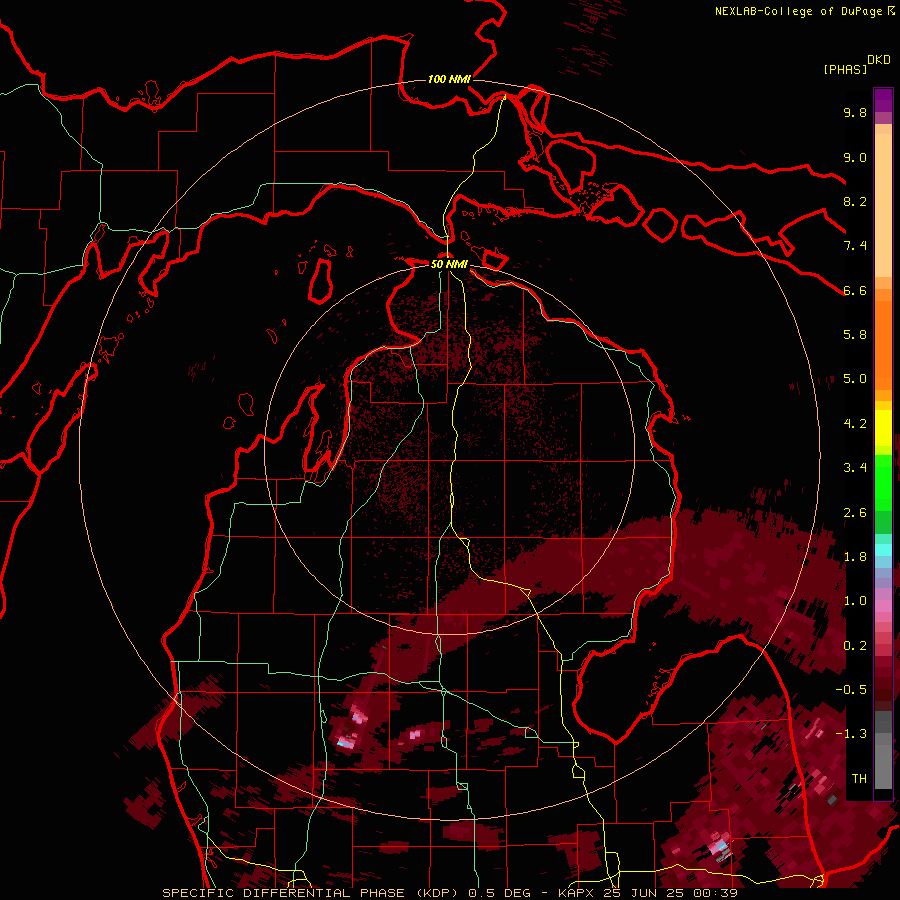Screen dimensions: 900x900
Task: Click the 1.8 scale value
Action: pyautogui.click(x=855, y=557)
